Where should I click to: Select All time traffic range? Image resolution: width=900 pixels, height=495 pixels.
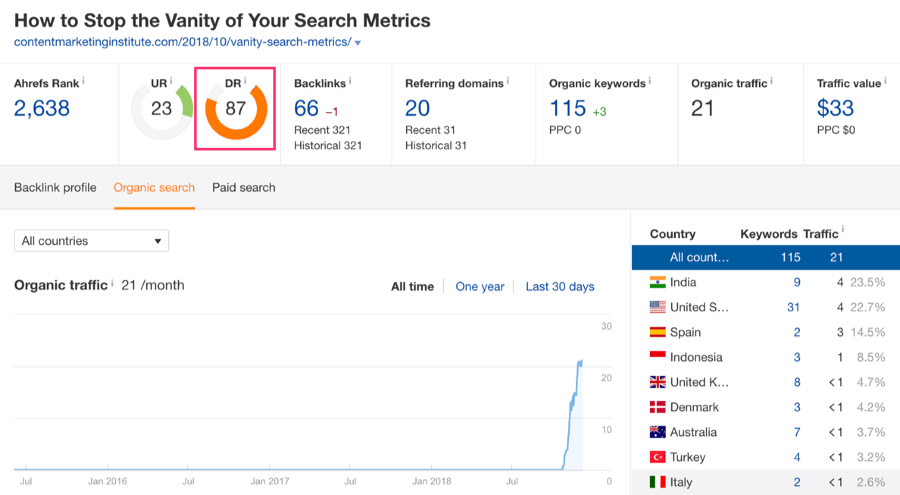(x=412, y=287)
